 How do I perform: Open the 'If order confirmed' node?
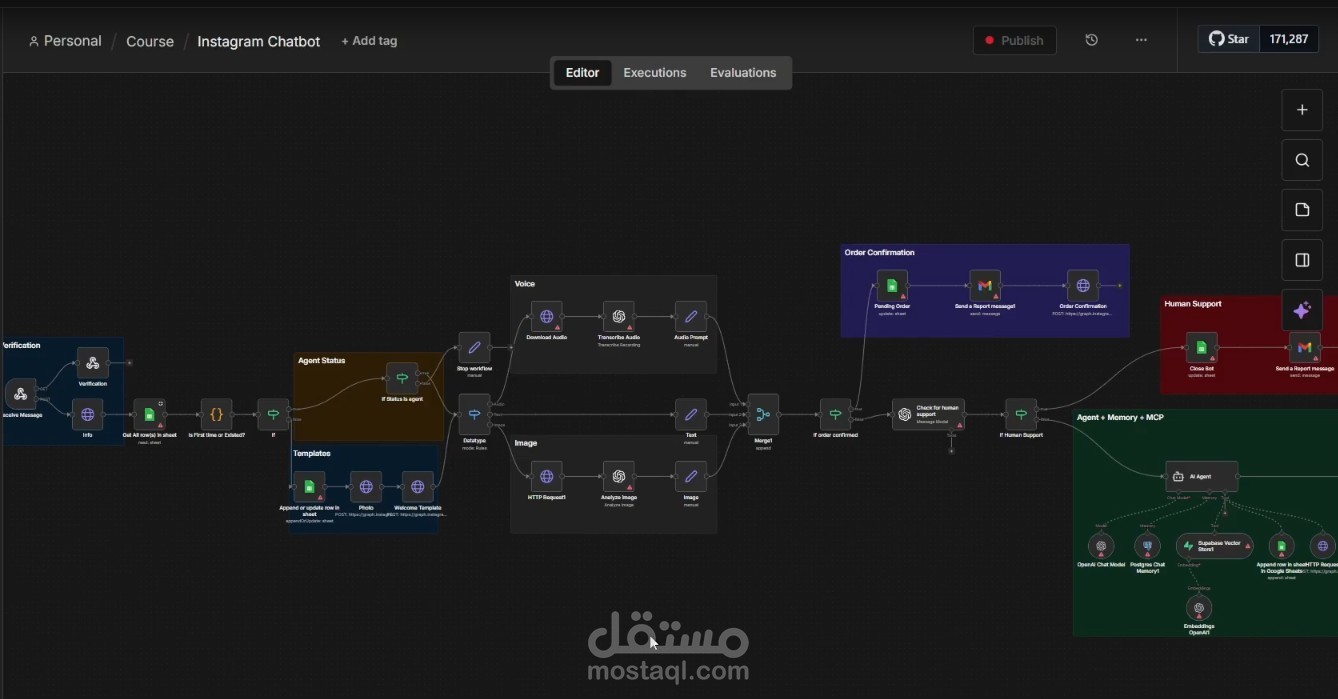(x=835, y=414)
